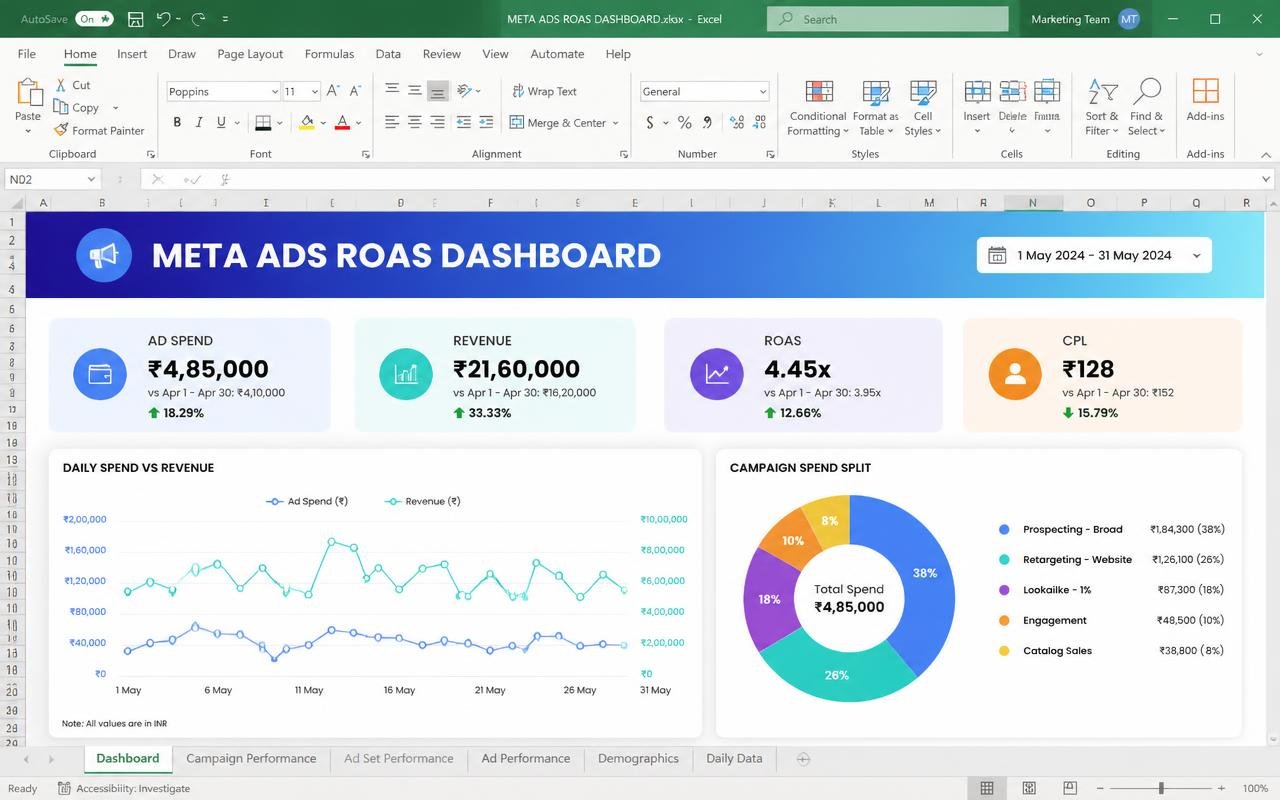The image size is (1280, 800).
Task: Click the Redo arrow
Action: pos(198,19)
